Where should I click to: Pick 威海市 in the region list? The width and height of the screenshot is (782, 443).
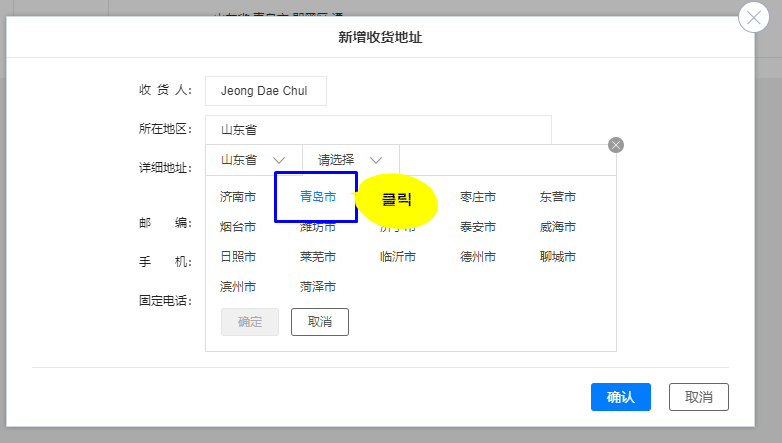[558, 227]
